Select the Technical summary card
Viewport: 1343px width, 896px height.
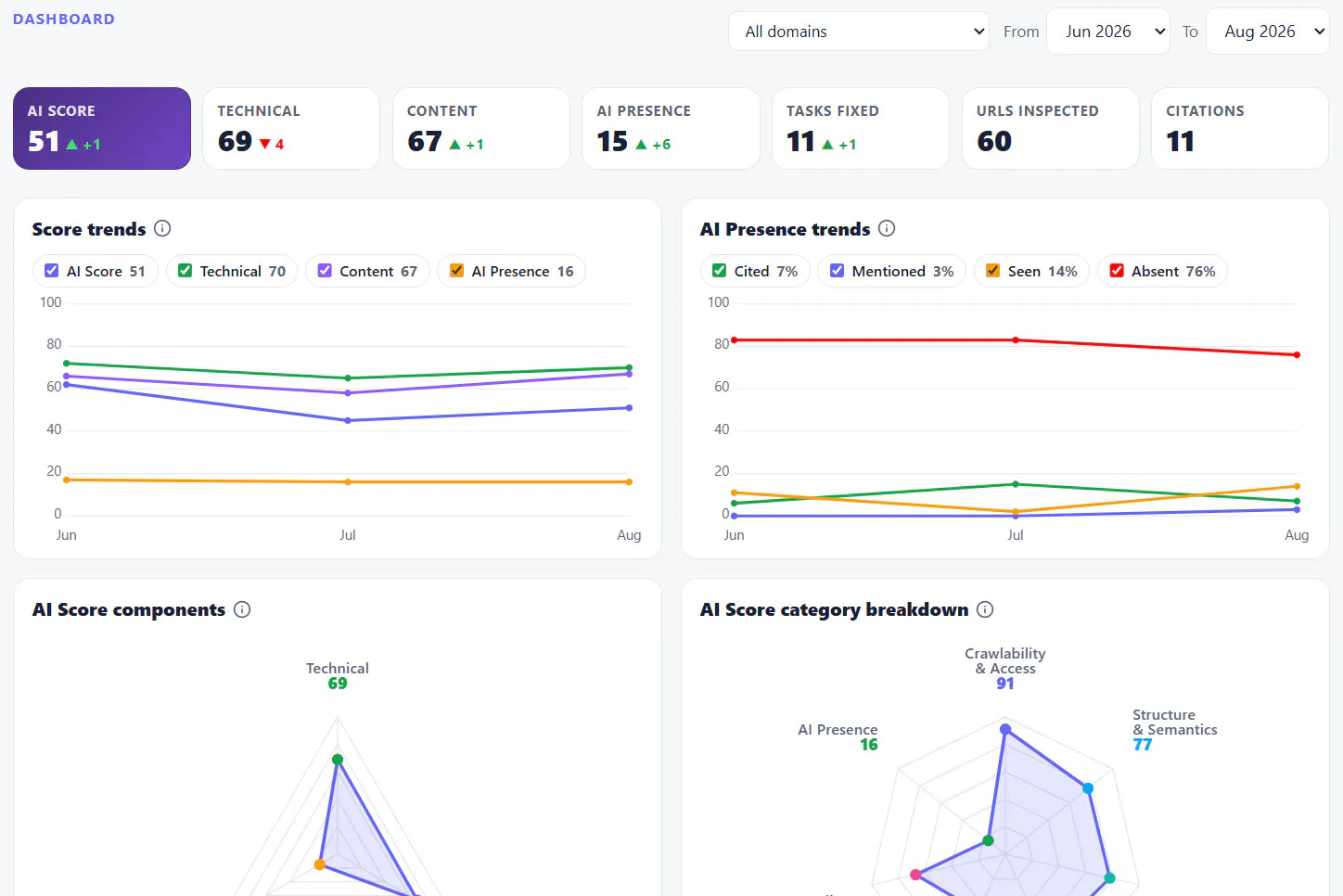point(291,128)
